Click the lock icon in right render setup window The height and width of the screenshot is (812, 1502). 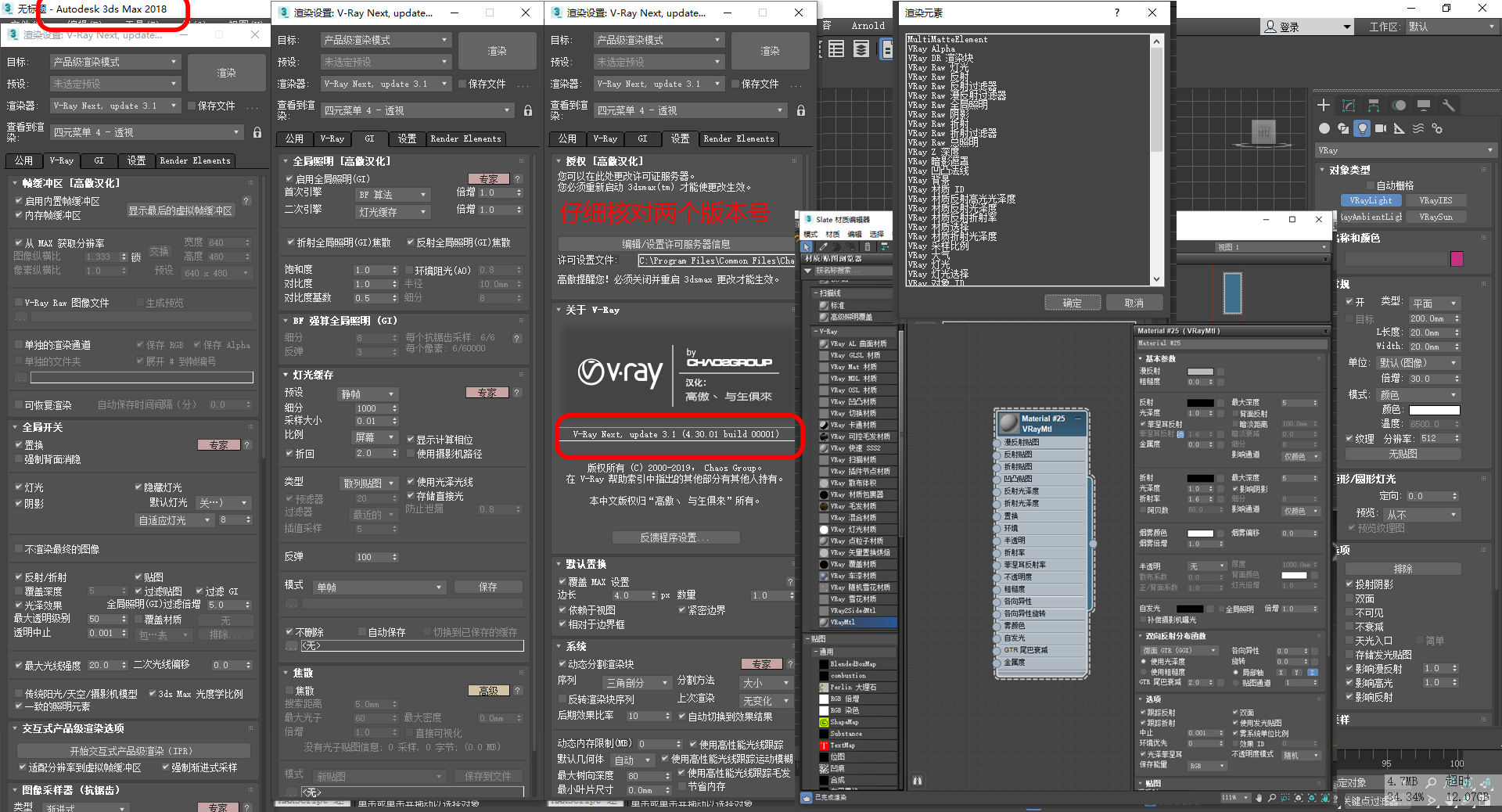[x=801, y=110]
